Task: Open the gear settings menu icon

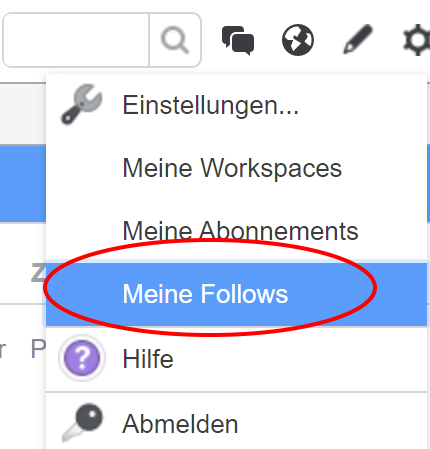Action: (417, 40)
